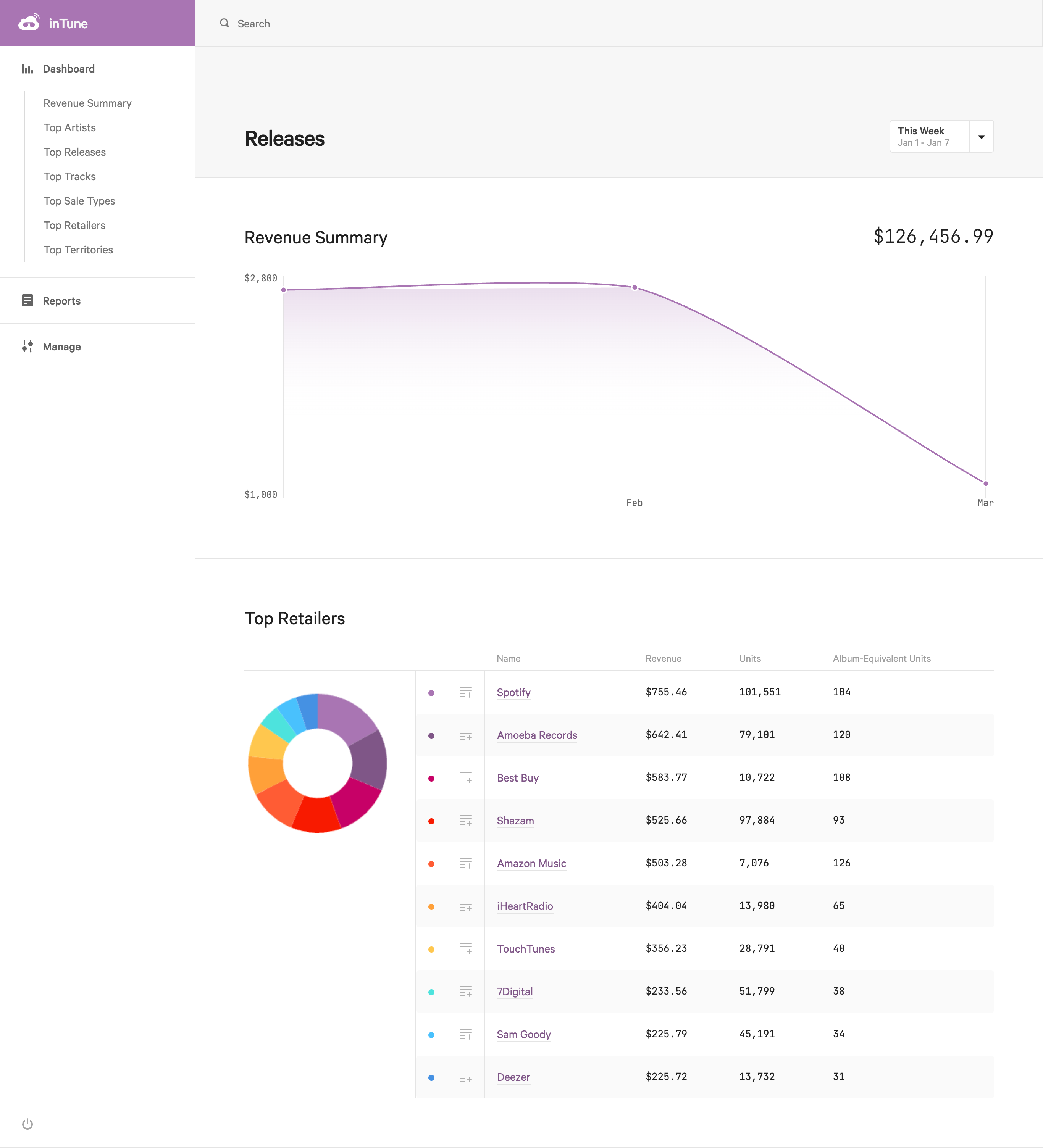The width and height of the screenshot is (1043, 1148).
Task: Go to Top Tracks in sidebar
Action: tap(69, 177)
